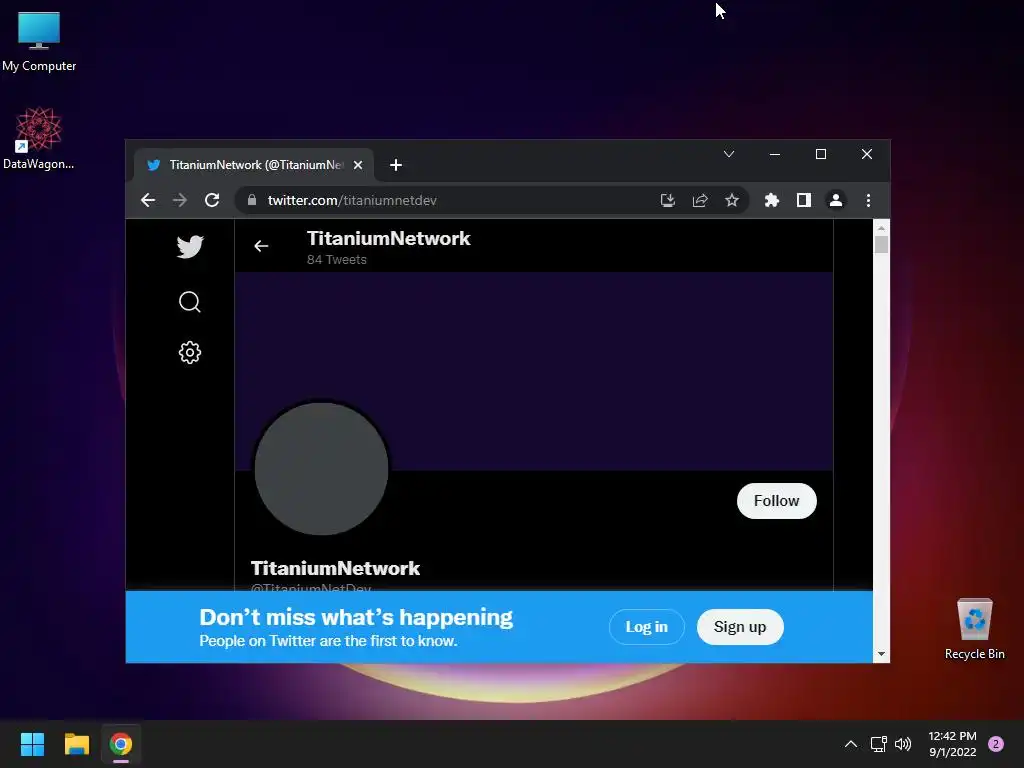1024x768 pixels.
Task: Open the notification badge showing 2
Action: tap(996, 744)
